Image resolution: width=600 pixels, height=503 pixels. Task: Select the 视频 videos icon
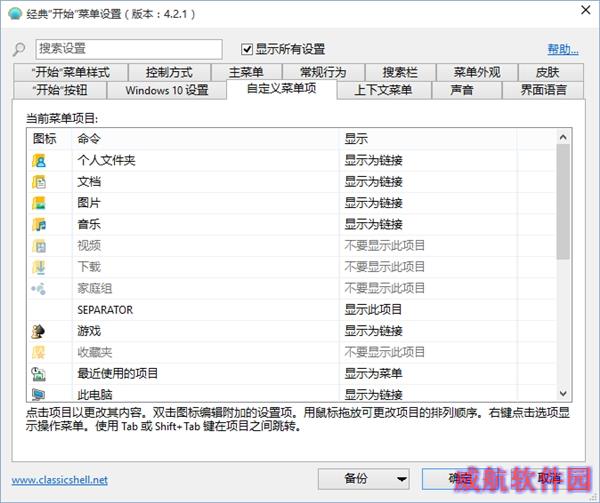39,246
